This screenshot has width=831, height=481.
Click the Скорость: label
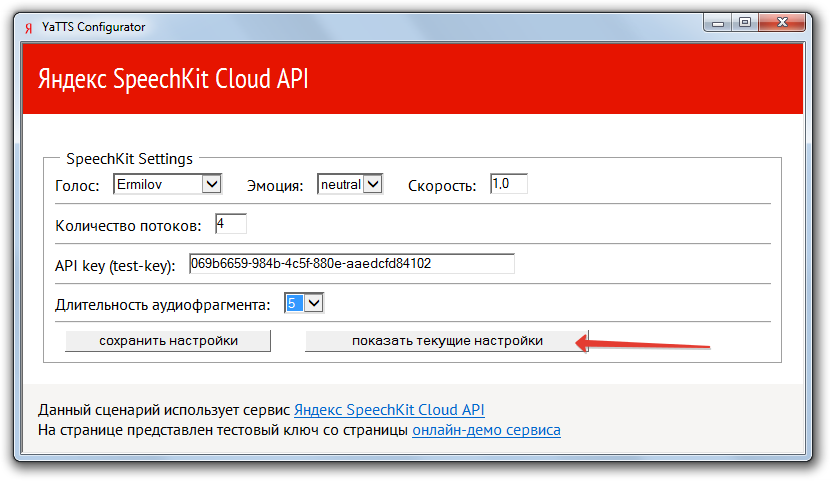point(442,185)
